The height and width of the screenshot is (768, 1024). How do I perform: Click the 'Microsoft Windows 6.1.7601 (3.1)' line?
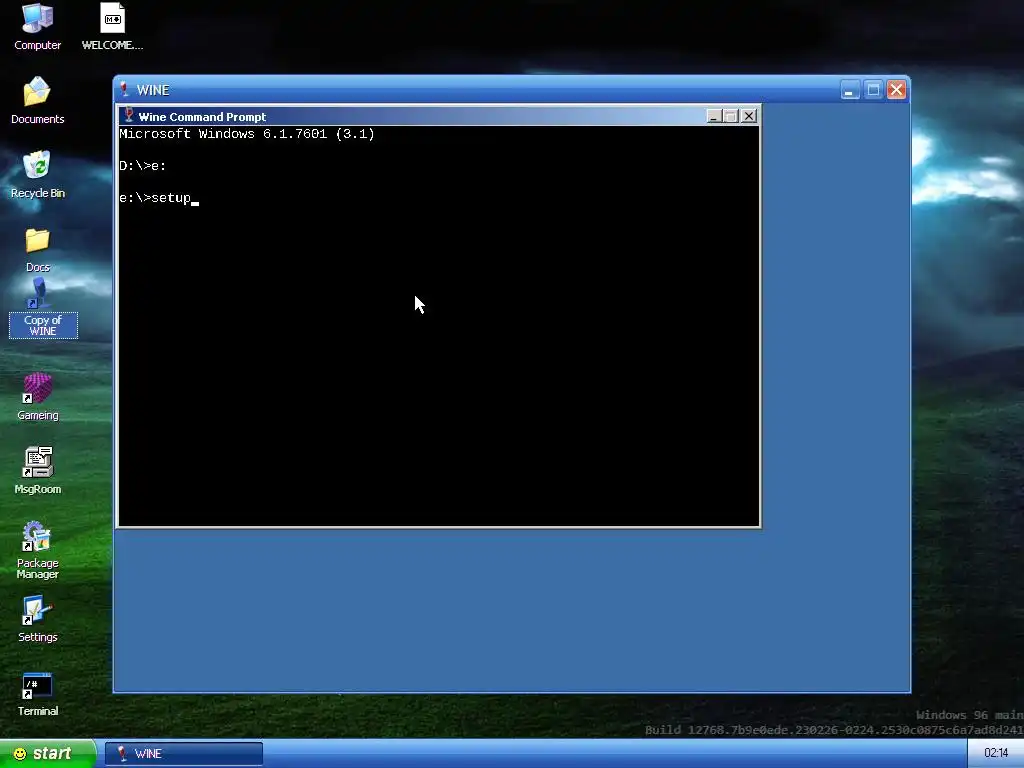point(247,134)
